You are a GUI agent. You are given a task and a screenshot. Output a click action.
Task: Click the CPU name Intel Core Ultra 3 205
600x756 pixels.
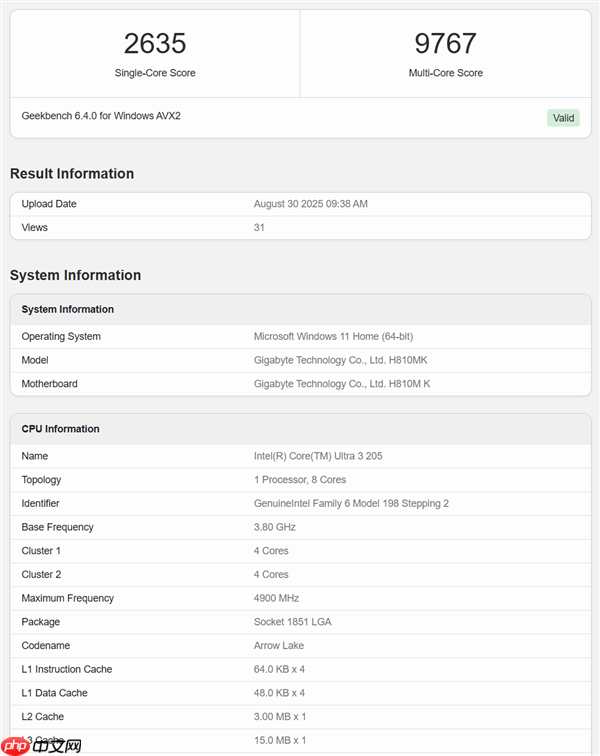coord(318,456)
